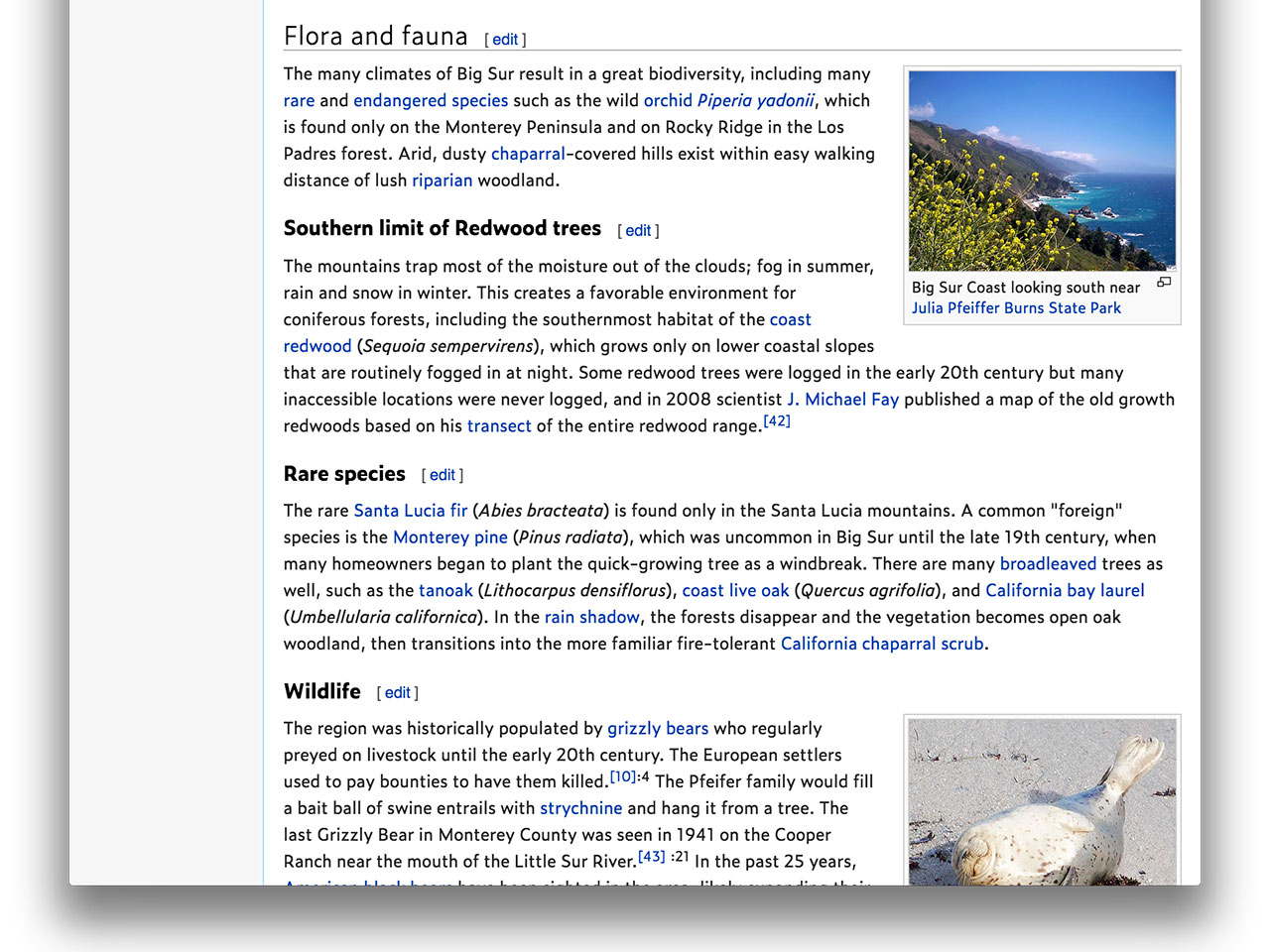Image resolution: width=1270 pixels, height=952 pixels.
Task: Open the Big Sur Coast photo thumbnail
Action: point(1042,171)
